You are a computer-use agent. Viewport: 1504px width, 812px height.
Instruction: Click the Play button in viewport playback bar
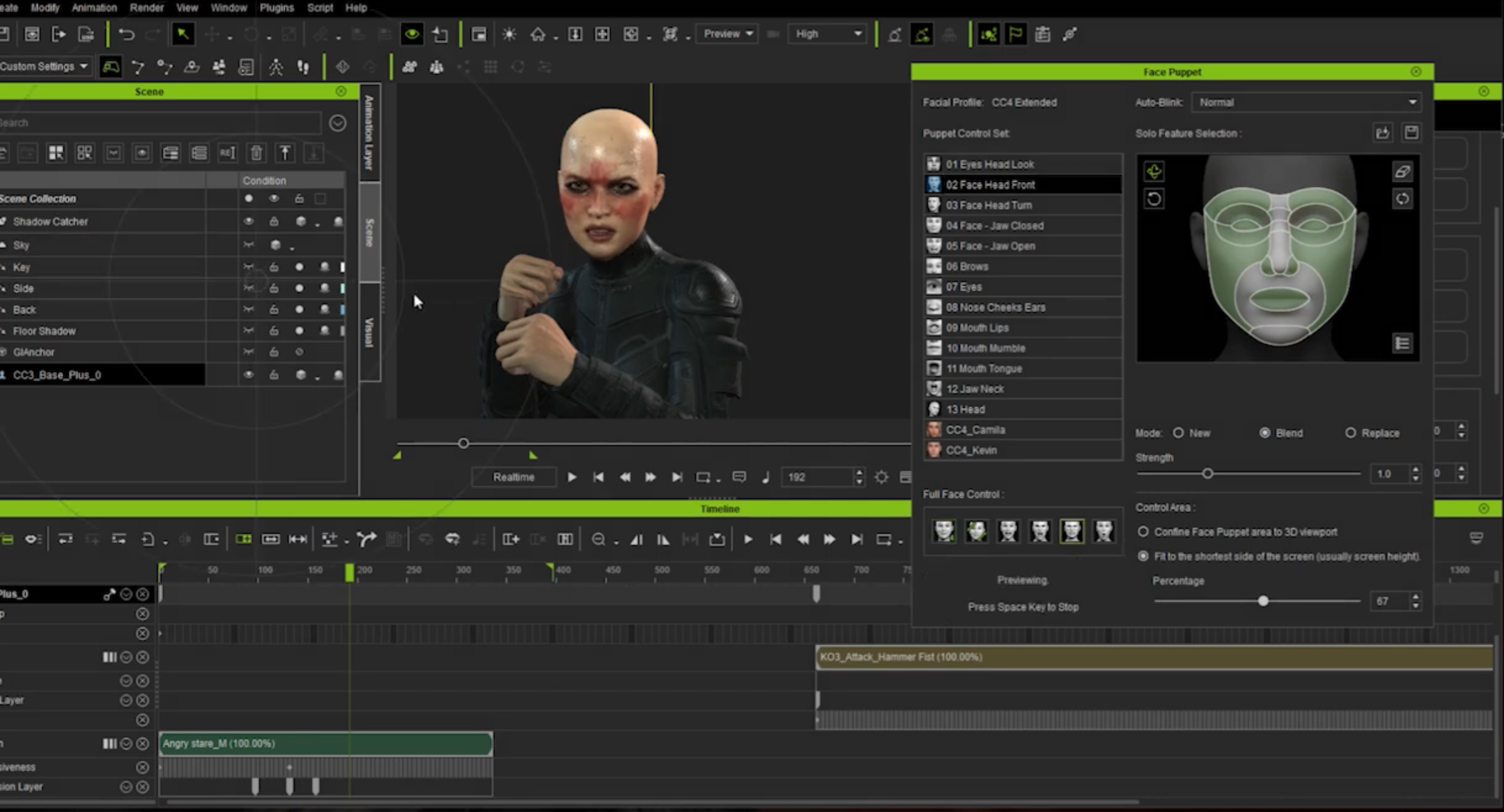tap(572, 477)
